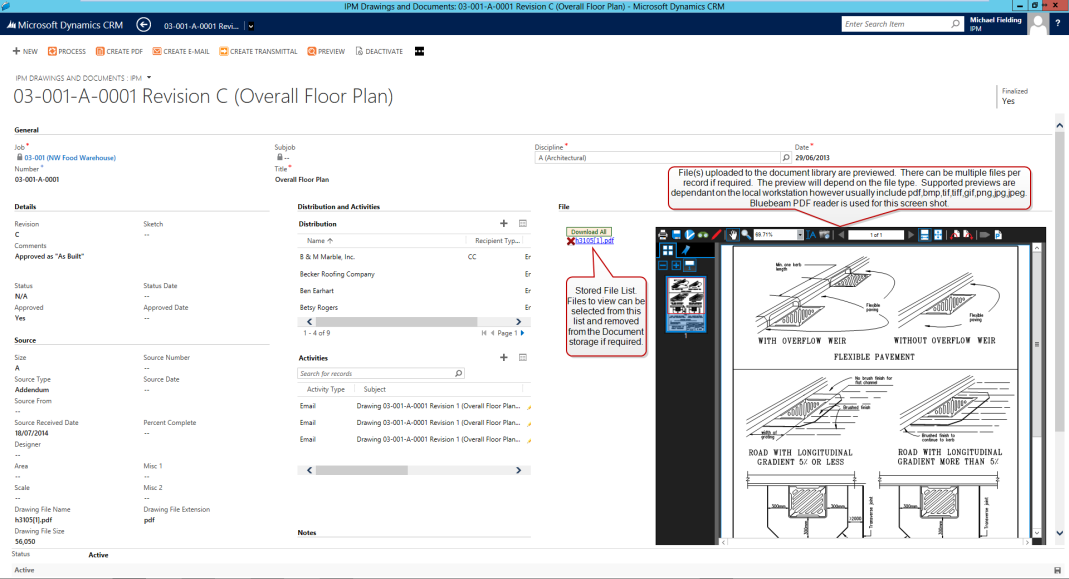The image size is (1069, 579).
Task: Click the Create PDF command
Action: tap(118, 51)
